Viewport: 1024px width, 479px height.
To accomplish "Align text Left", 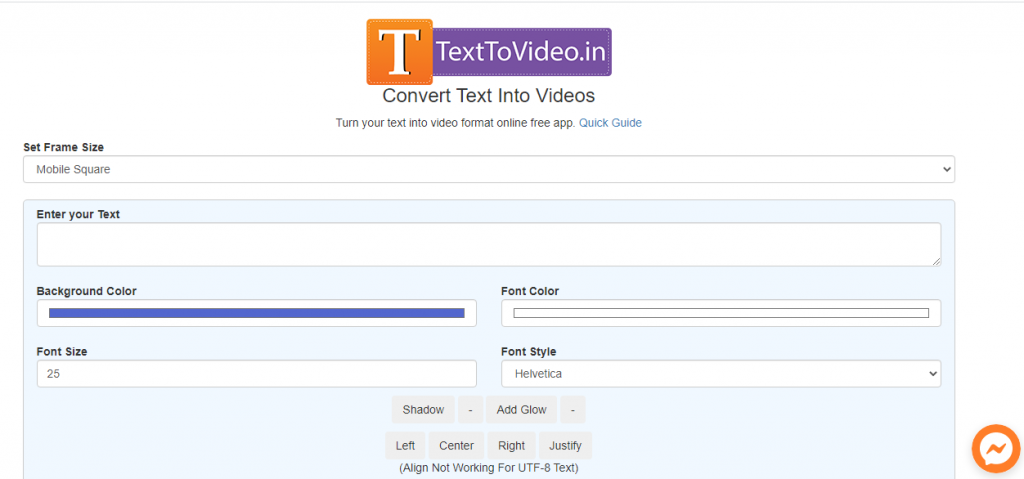I will 405,446.
